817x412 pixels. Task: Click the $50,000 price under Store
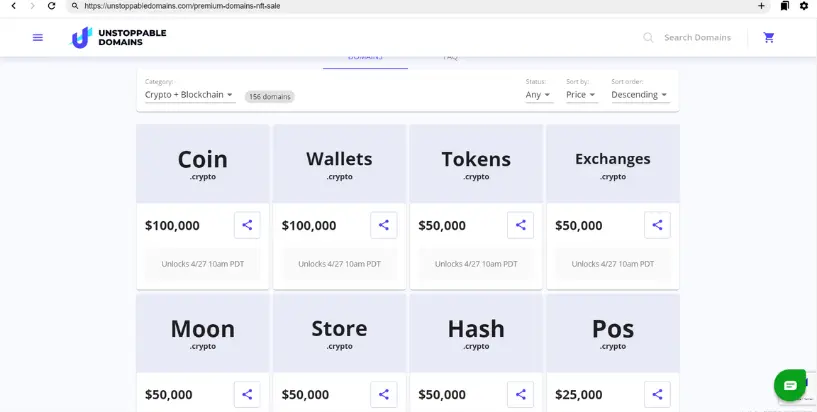pos(305,395)
